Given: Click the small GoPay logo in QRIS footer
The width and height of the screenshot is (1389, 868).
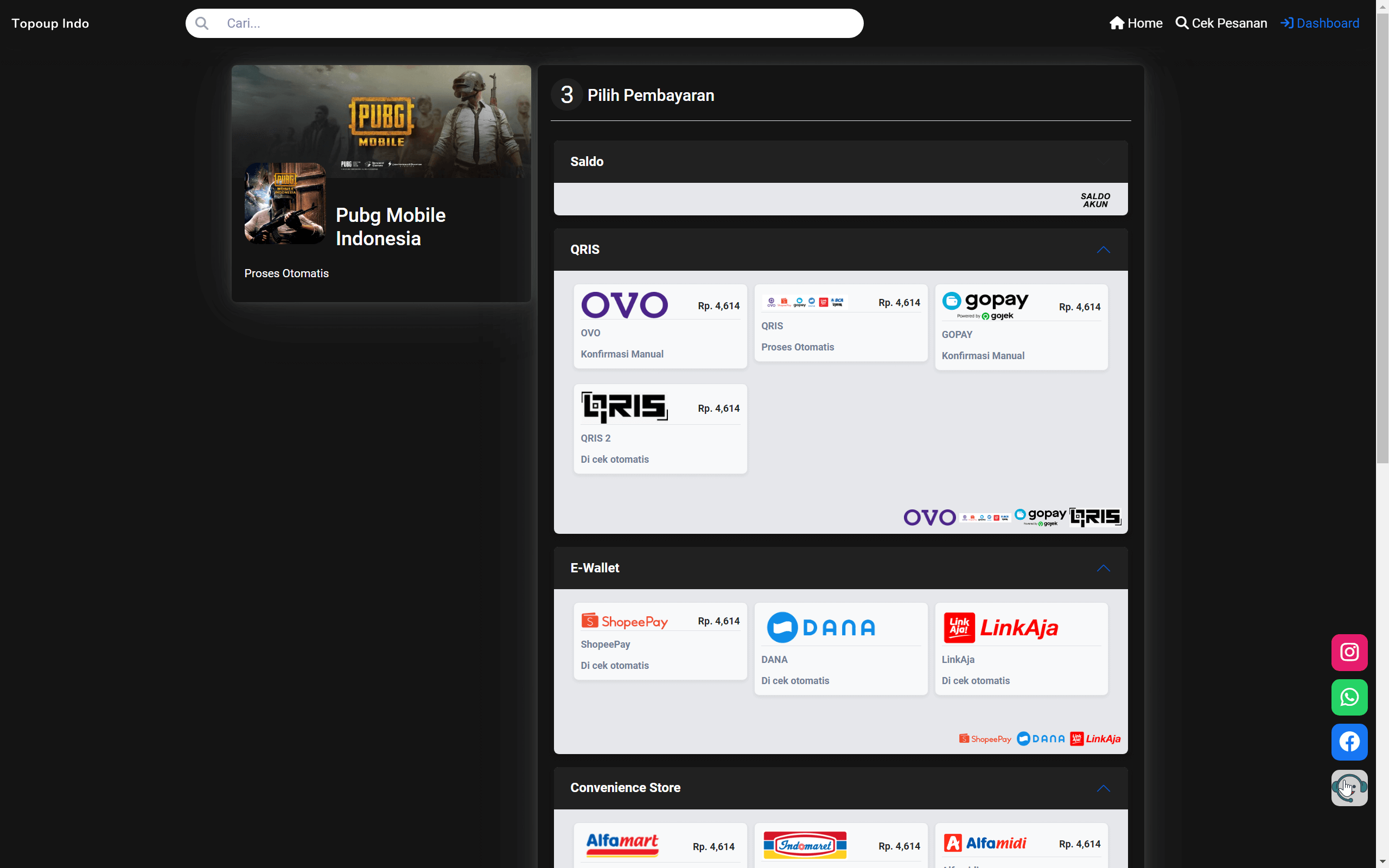Looking at the screenshot, I should click(1040, 517).
